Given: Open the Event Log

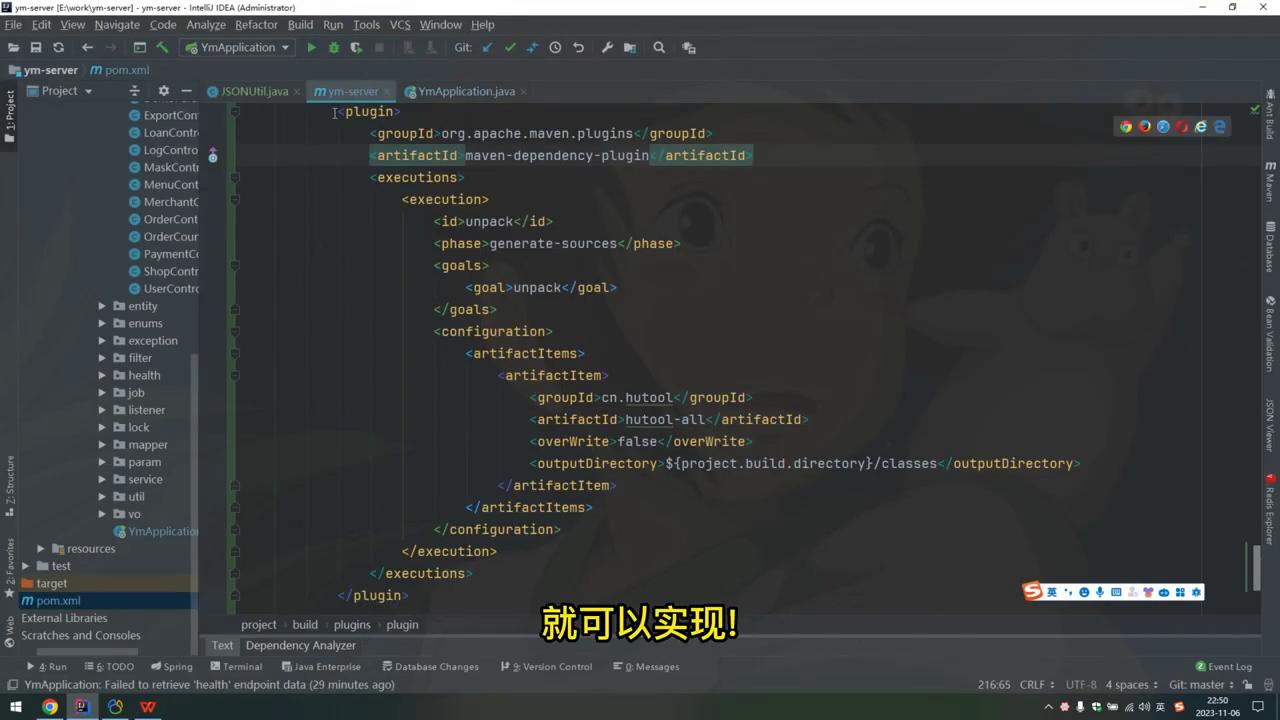Looking at the screenshot, I should (x=1224, y=667).
